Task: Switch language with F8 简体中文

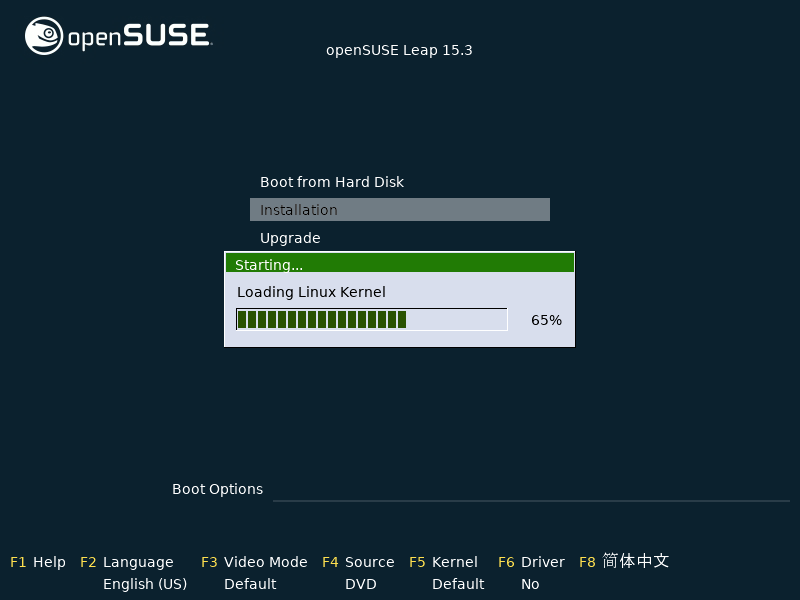Action: tap(624, 561)
